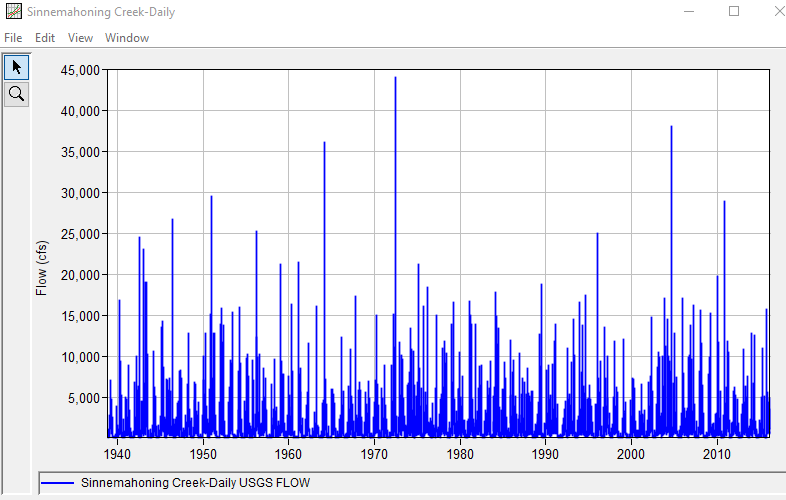The width and height of the screenshot is (786, 500).
Task: Click the 2000 x-axis label
Action: coord(631,454)
